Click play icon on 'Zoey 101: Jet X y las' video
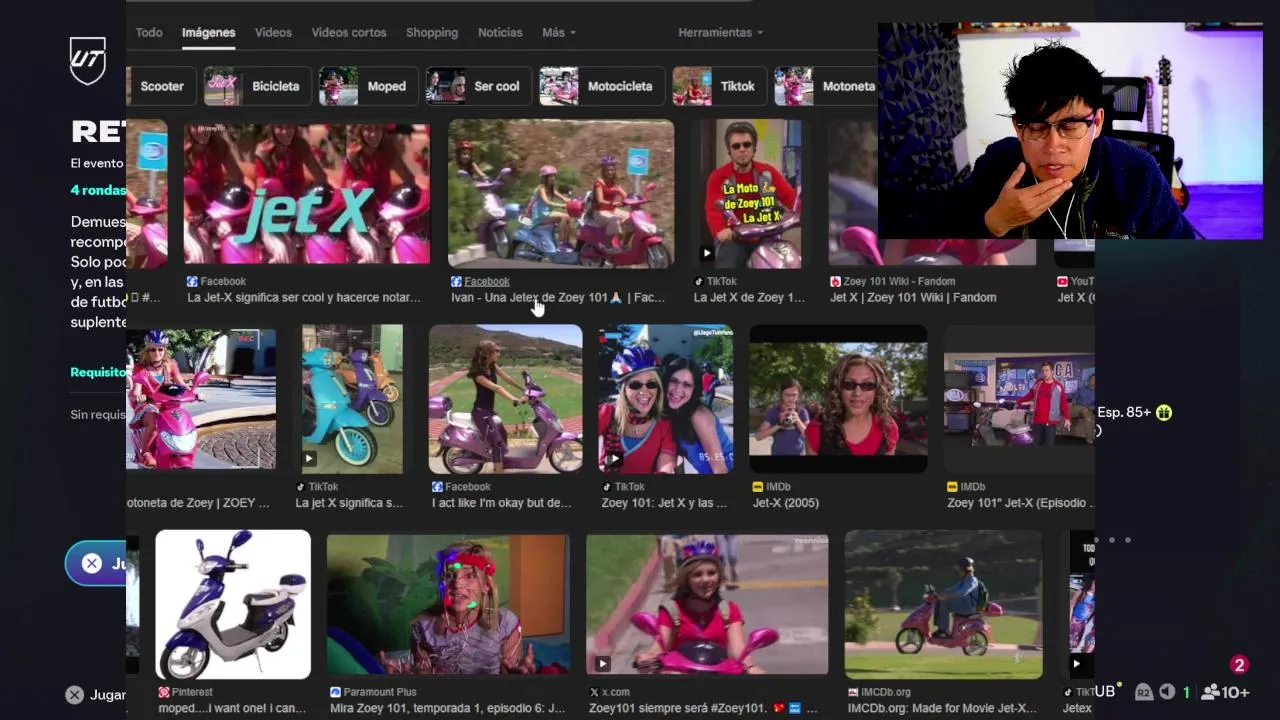The height and width of the screenshot is (720, 1280). click(613, 459)
